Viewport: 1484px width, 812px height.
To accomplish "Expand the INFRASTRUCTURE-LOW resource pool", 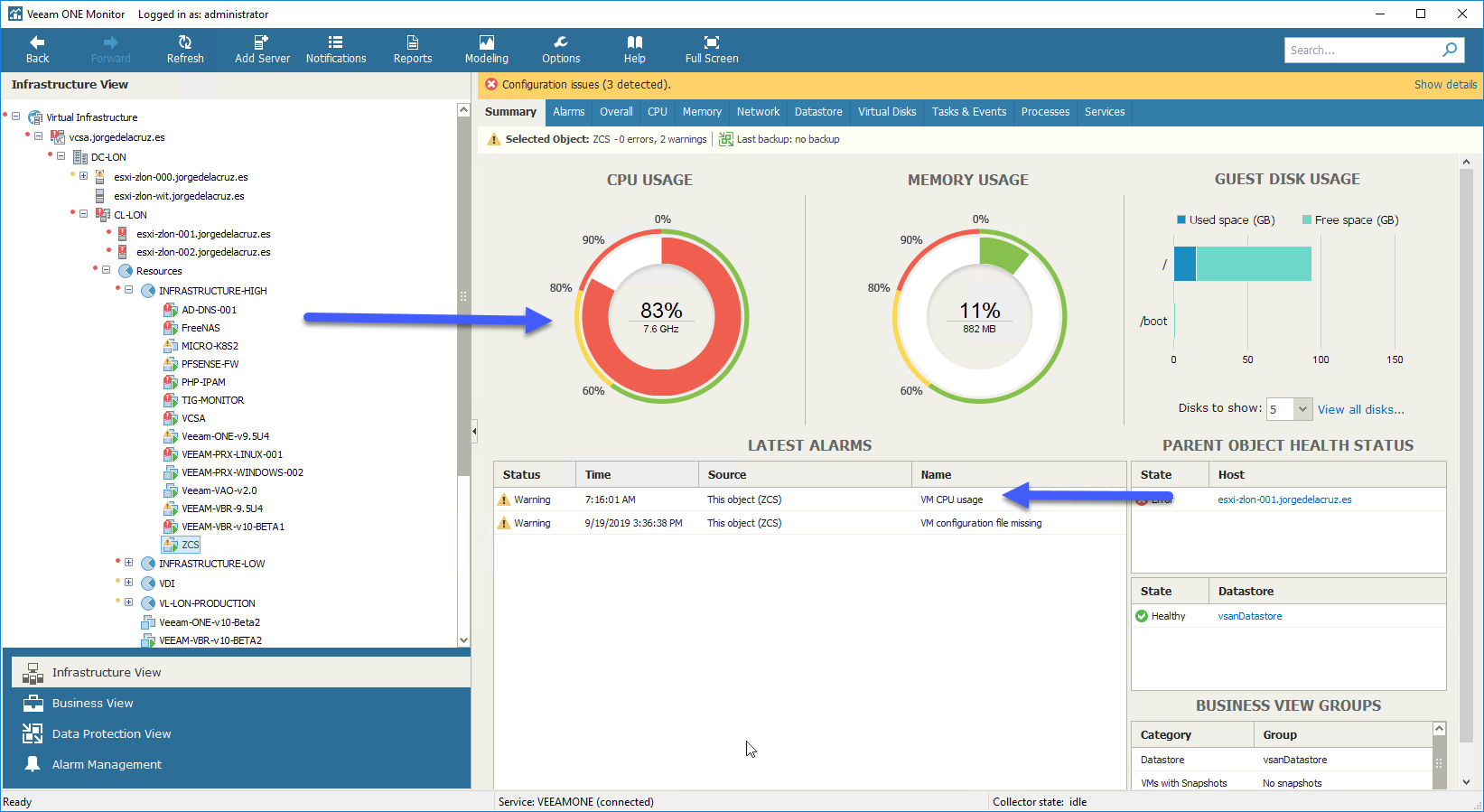I will [x=128, y=563].
